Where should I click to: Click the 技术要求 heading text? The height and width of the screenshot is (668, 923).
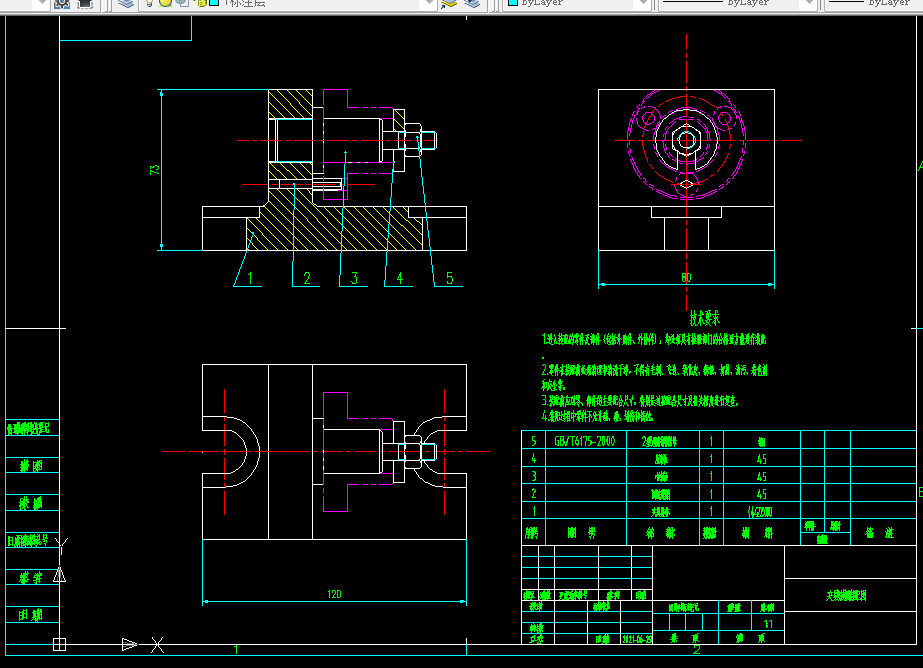click(705, 318)
